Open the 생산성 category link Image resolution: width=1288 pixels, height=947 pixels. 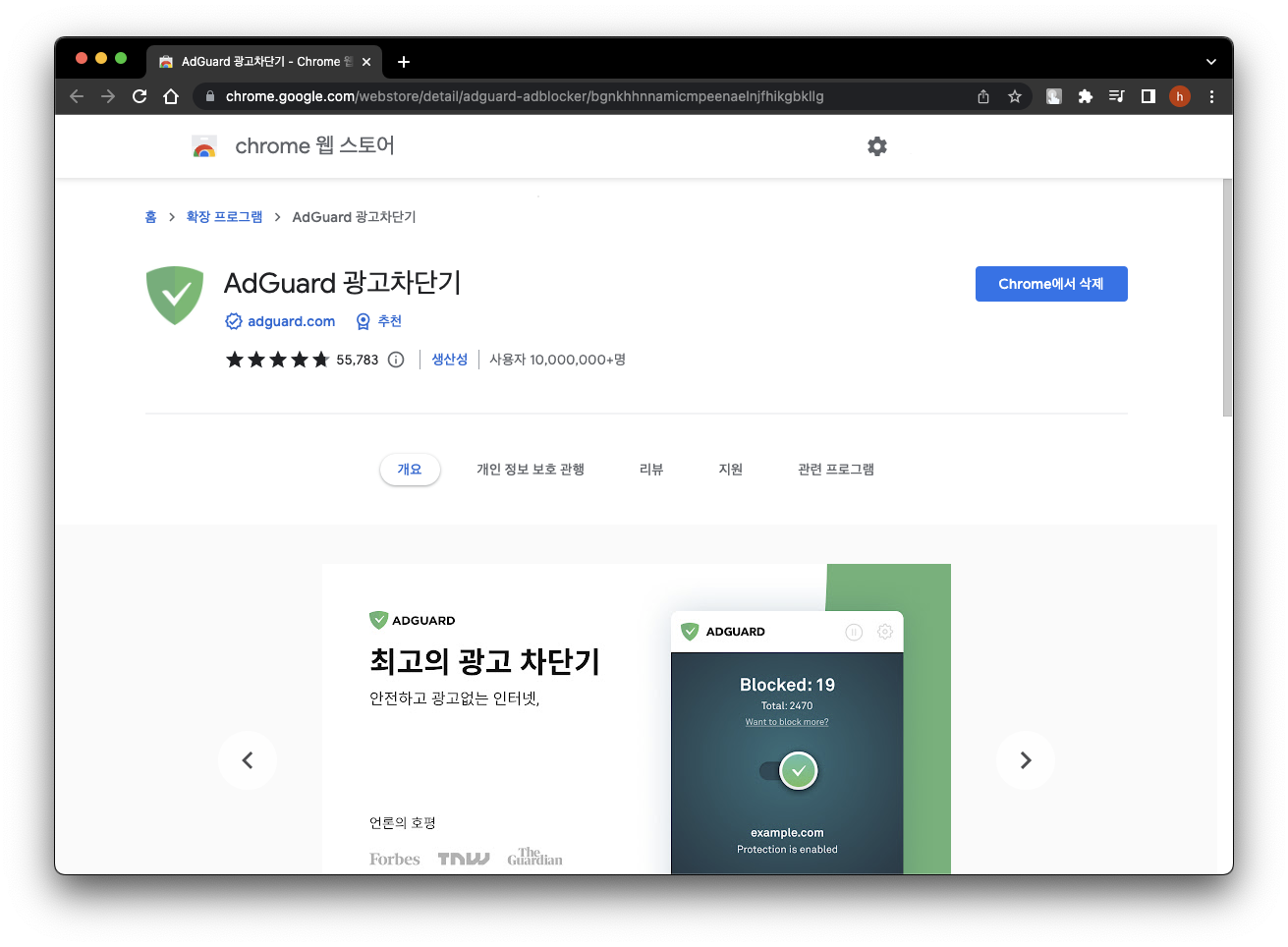449,360
